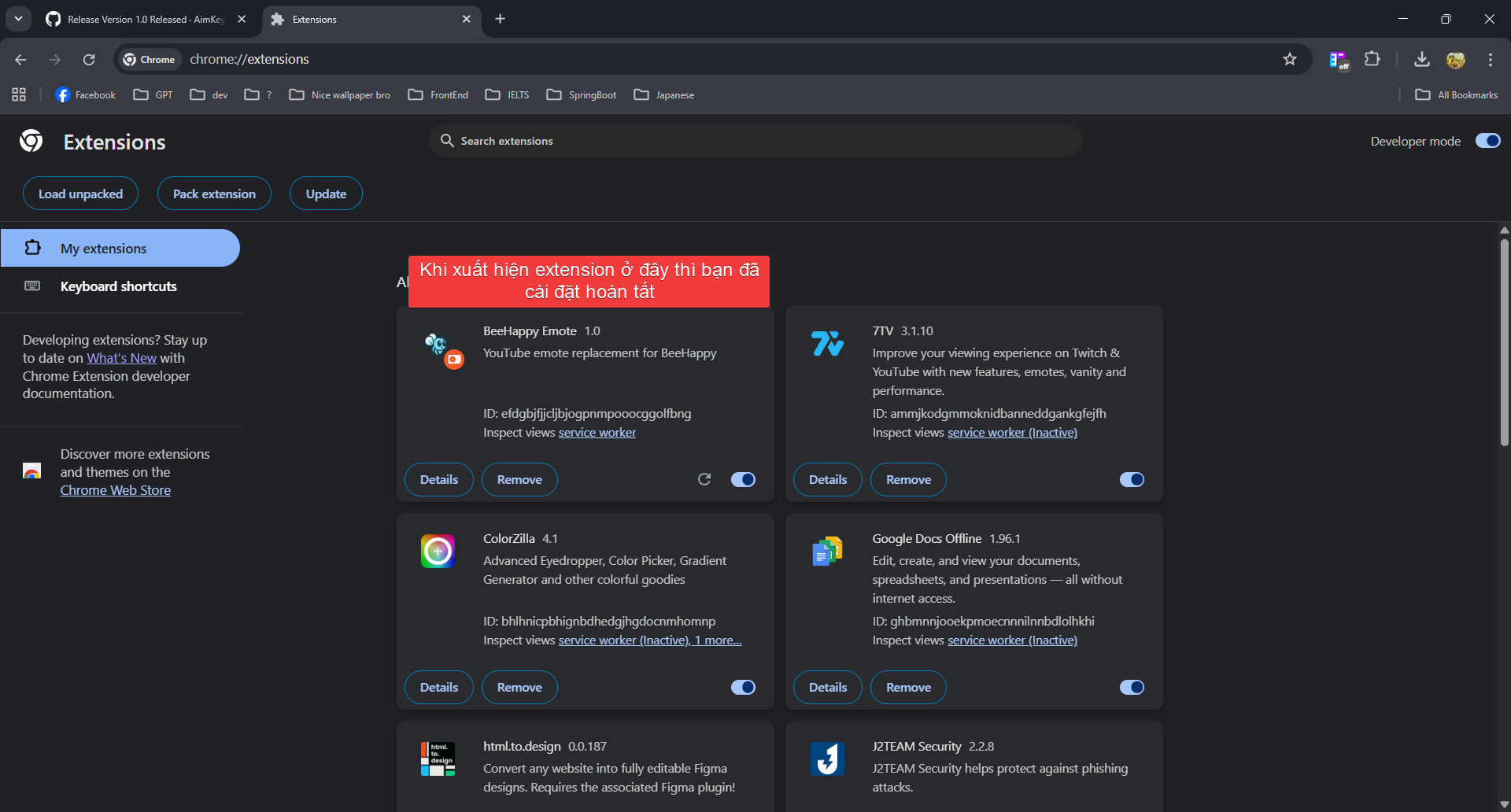Disable the Developer mode toggle

tap(1487, 140)
